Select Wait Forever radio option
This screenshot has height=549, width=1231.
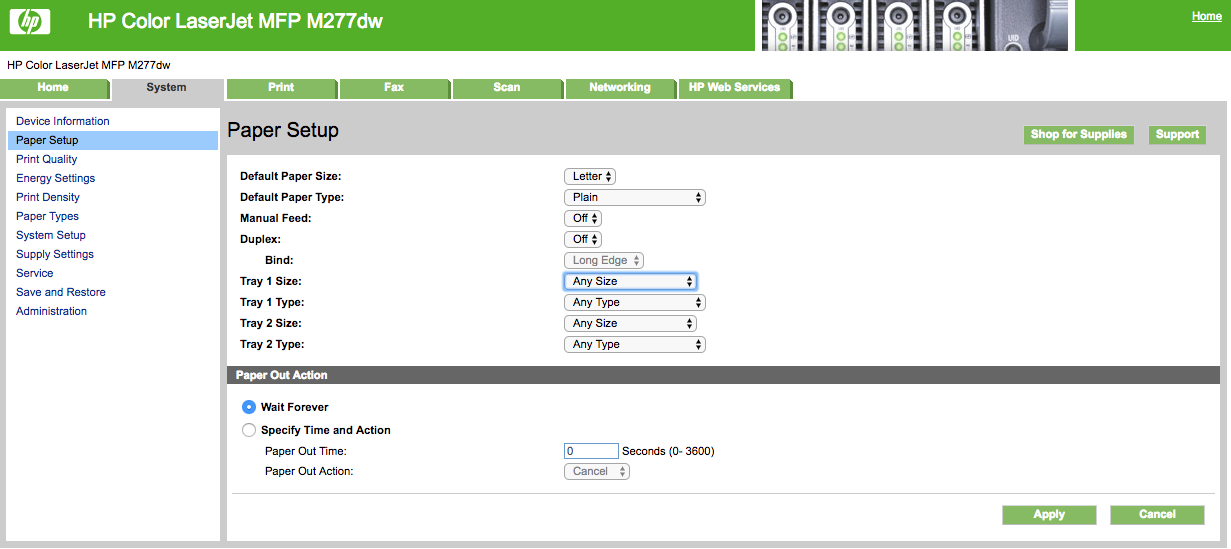[249, 407]
